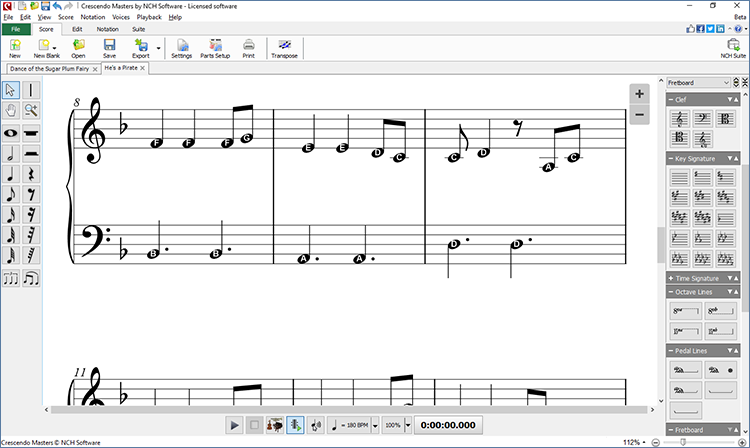This screenshot has width=750, height=448.
Task: Toggle the speaker note audition button
Action: (317, 425)
